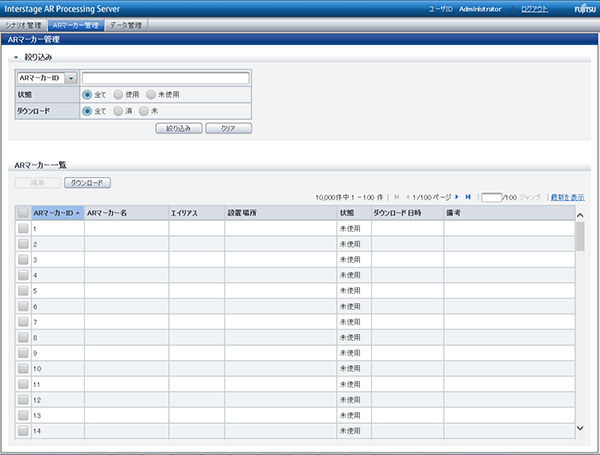This screenshot has width=600, height=455.
Task: Open the シナリオ管理 tab
Action: [24, 24]
